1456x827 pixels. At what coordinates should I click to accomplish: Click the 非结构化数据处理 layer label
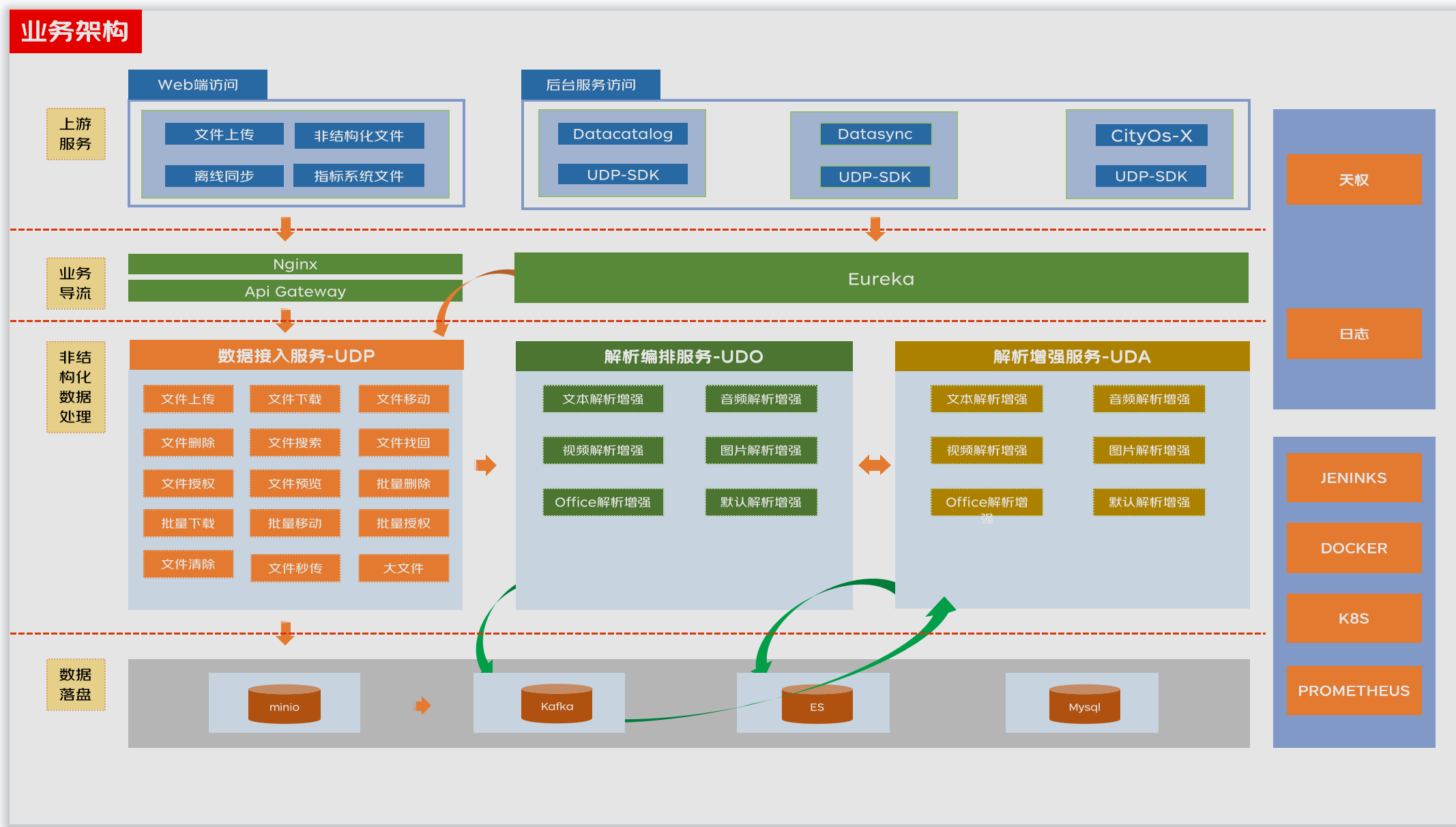76,387
